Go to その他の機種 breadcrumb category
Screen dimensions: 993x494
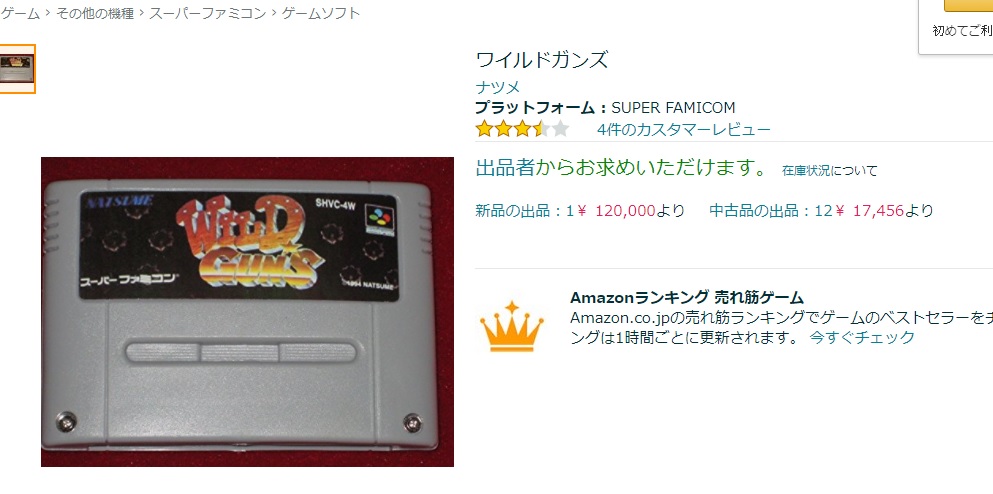click(95, 13)
